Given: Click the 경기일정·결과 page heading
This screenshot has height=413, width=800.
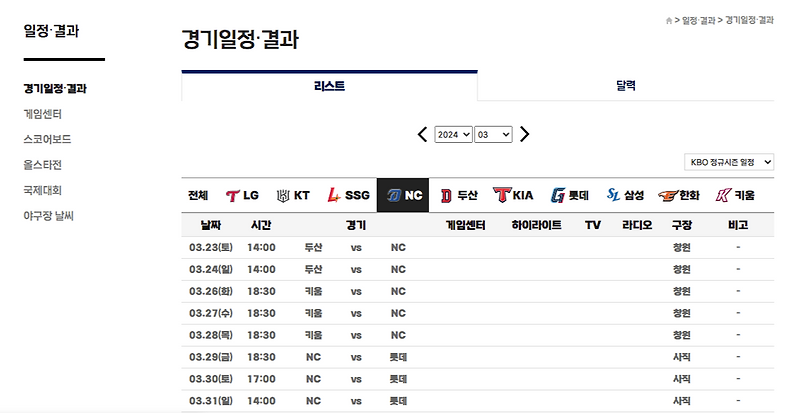Looking at the screenshot, I should coord(240,39).
